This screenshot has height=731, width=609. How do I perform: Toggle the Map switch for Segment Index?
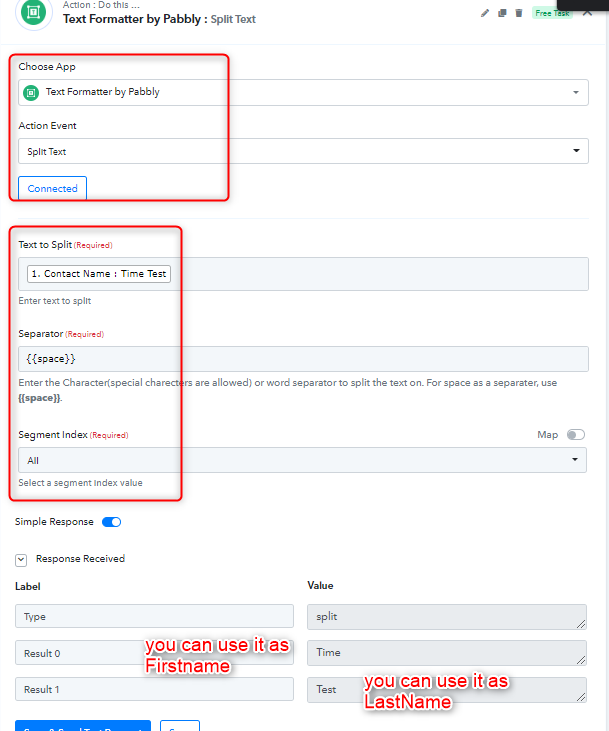point(575,434)
